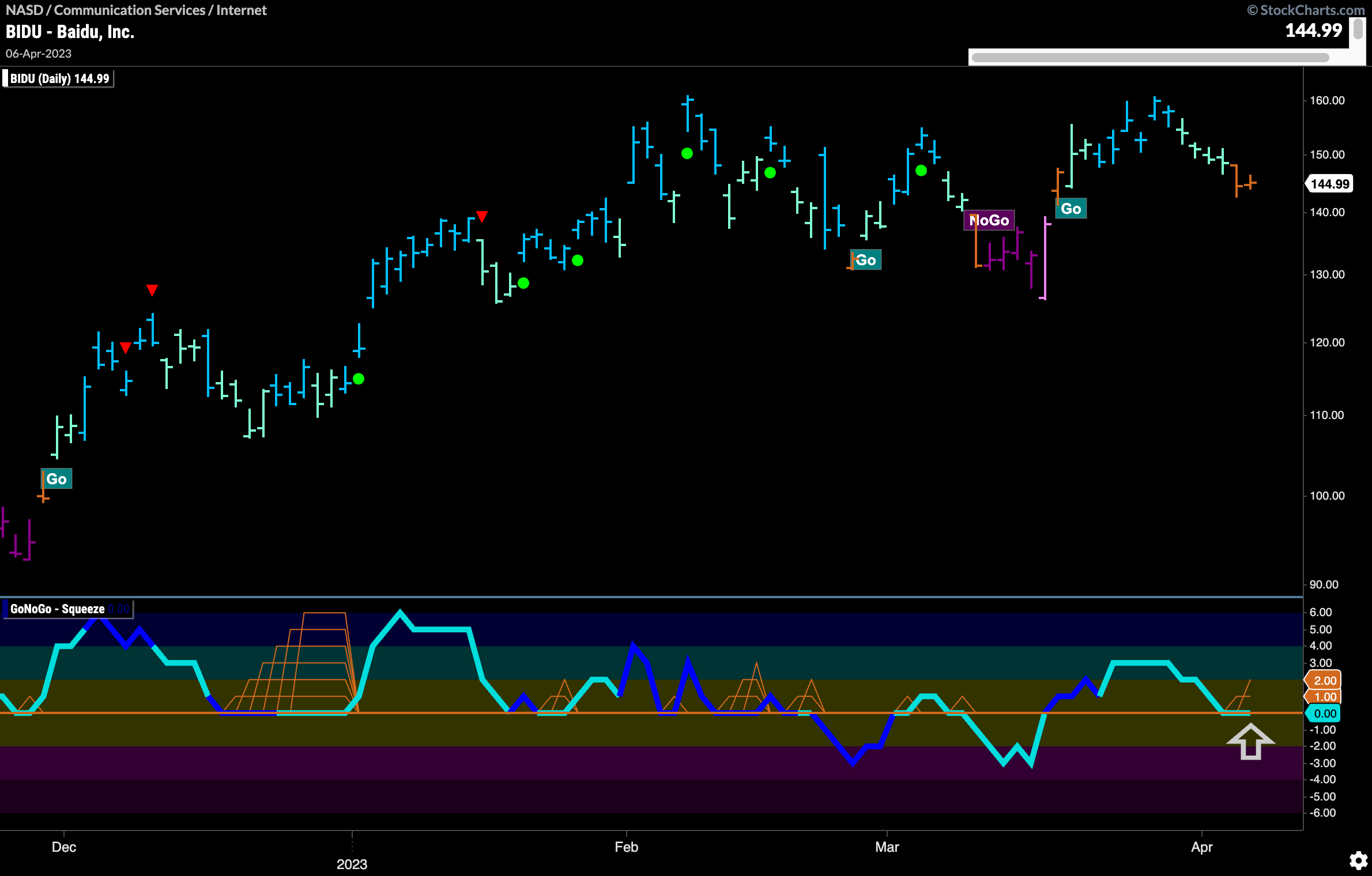Click the 144.99 current price tag on axis

pos(1330,184)
